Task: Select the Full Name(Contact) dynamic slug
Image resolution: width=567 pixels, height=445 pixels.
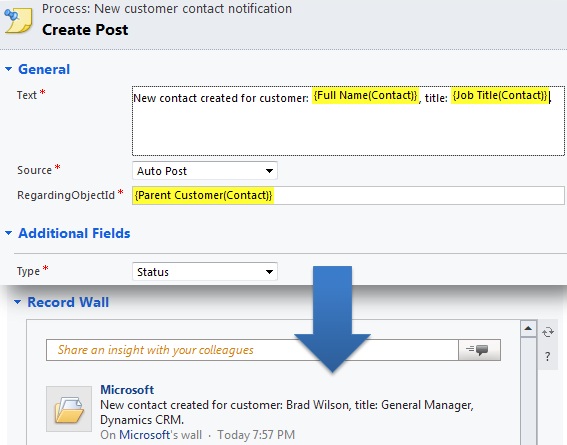Action: (365, 95)
